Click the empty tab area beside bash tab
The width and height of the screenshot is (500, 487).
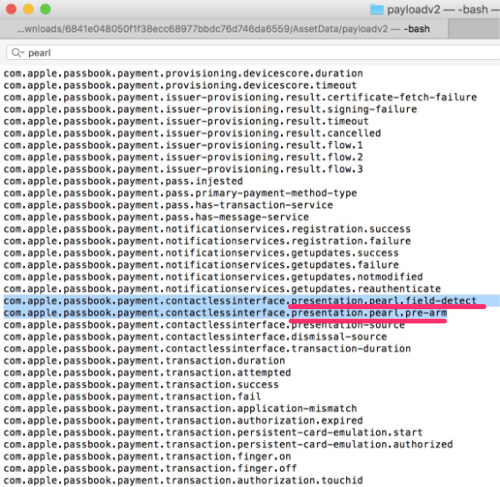tap(474, 29)
